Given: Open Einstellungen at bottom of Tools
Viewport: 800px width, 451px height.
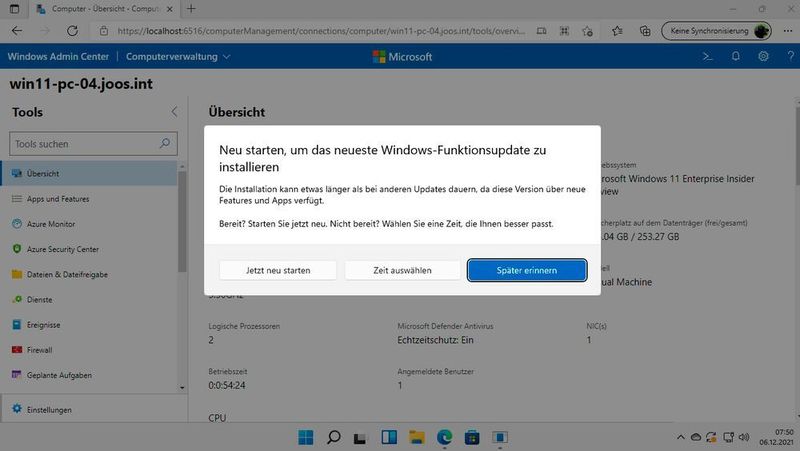Looking at the screenshot, I should point(94,410).
